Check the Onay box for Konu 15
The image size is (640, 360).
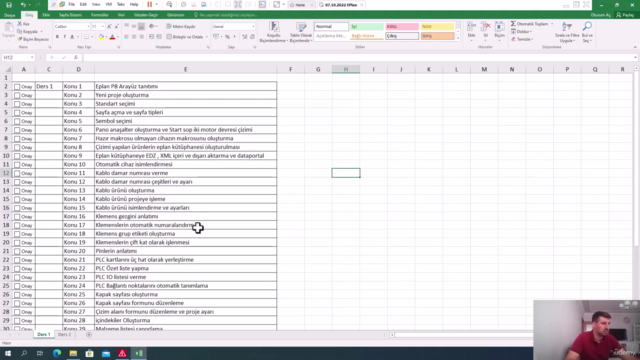click(17, 208)
